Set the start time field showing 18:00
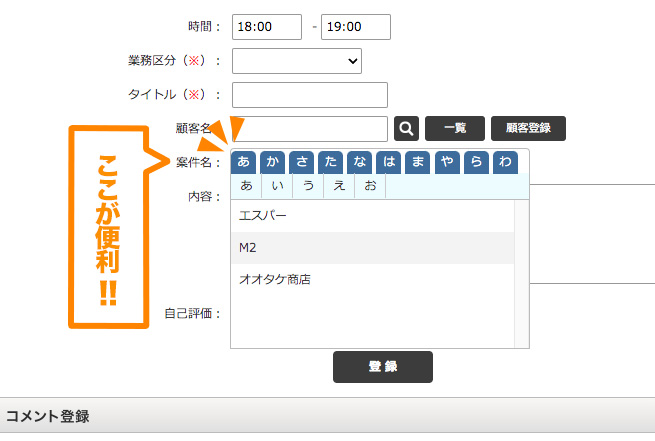The image size is (655, 441). 267,27
